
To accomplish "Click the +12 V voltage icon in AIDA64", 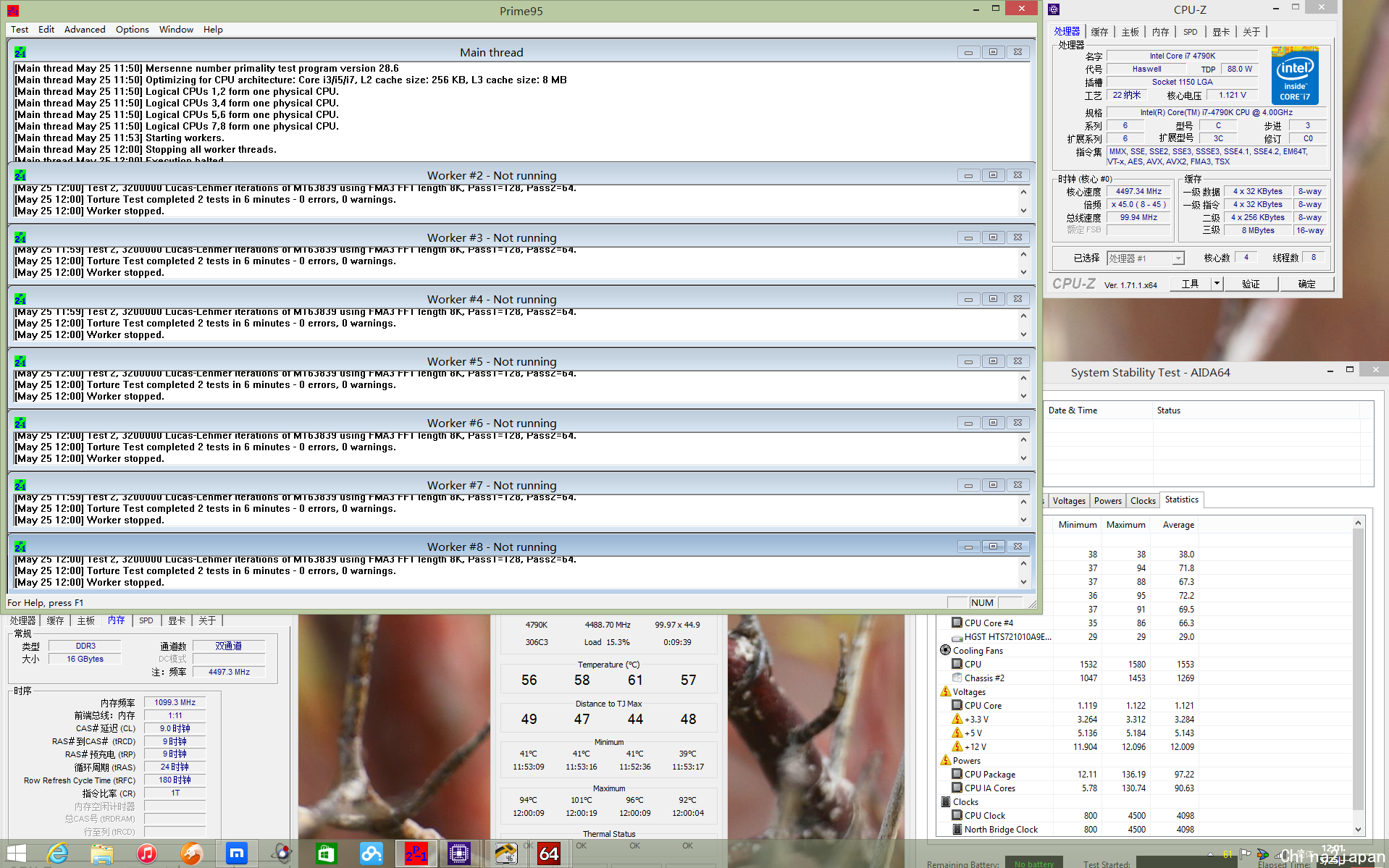I will [957, 746].
